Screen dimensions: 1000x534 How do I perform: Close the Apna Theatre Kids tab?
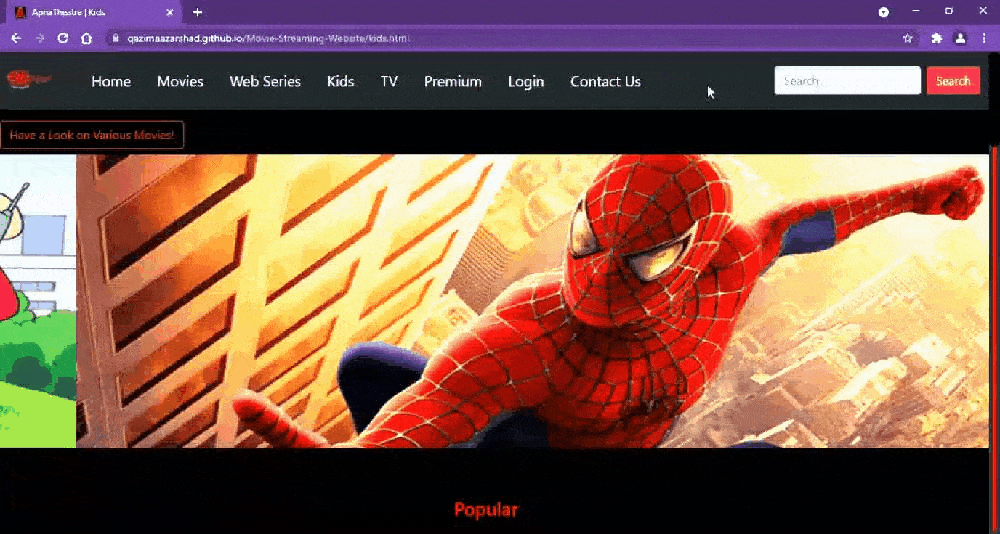(x=170, y=12)
